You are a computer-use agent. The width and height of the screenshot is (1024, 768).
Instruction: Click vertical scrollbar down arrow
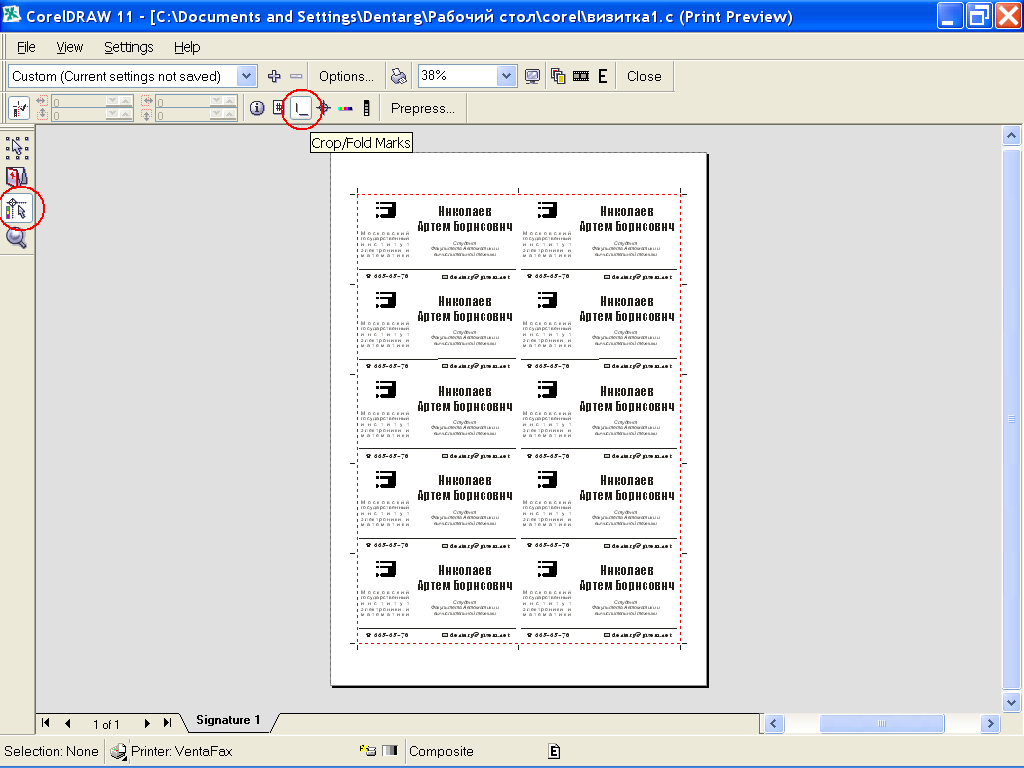pyautogui.click(x=1012, y=703)
